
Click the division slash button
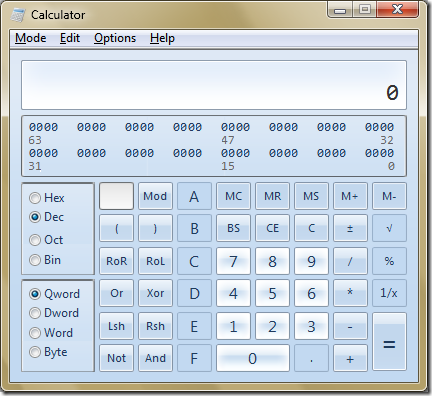point(350,261)
